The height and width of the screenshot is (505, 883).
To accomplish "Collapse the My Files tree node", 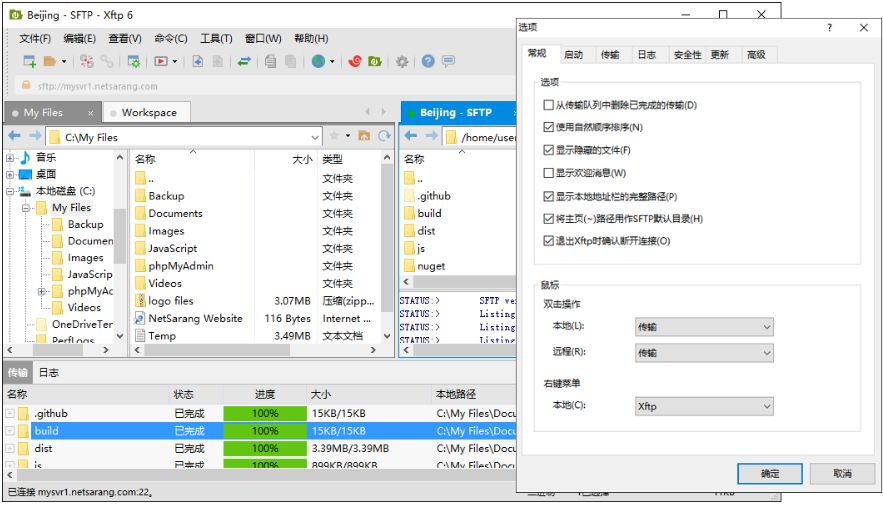I will point(25,208).
